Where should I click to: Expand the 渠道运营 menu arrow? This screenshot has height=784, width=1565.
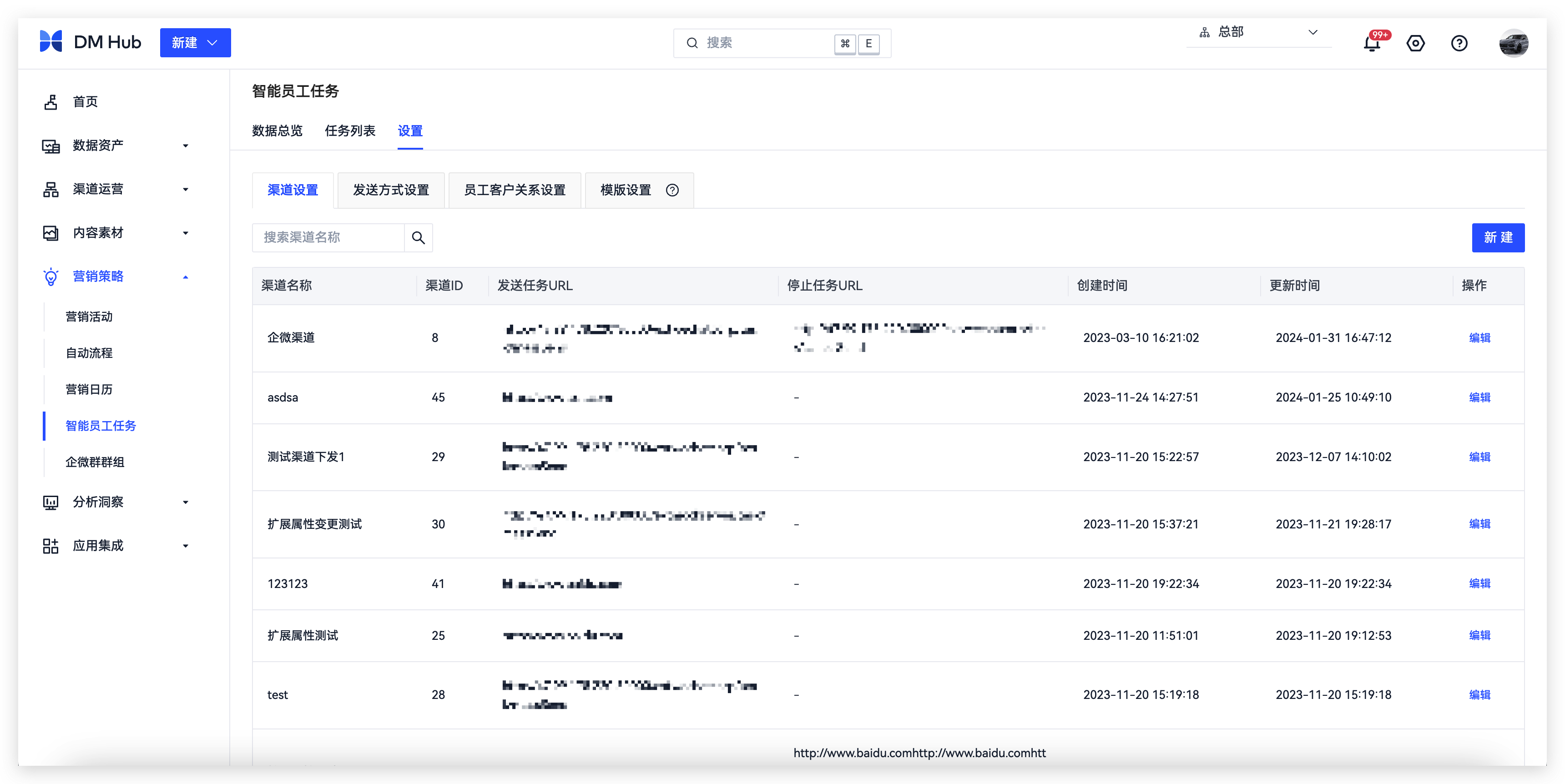click(185, 190)
